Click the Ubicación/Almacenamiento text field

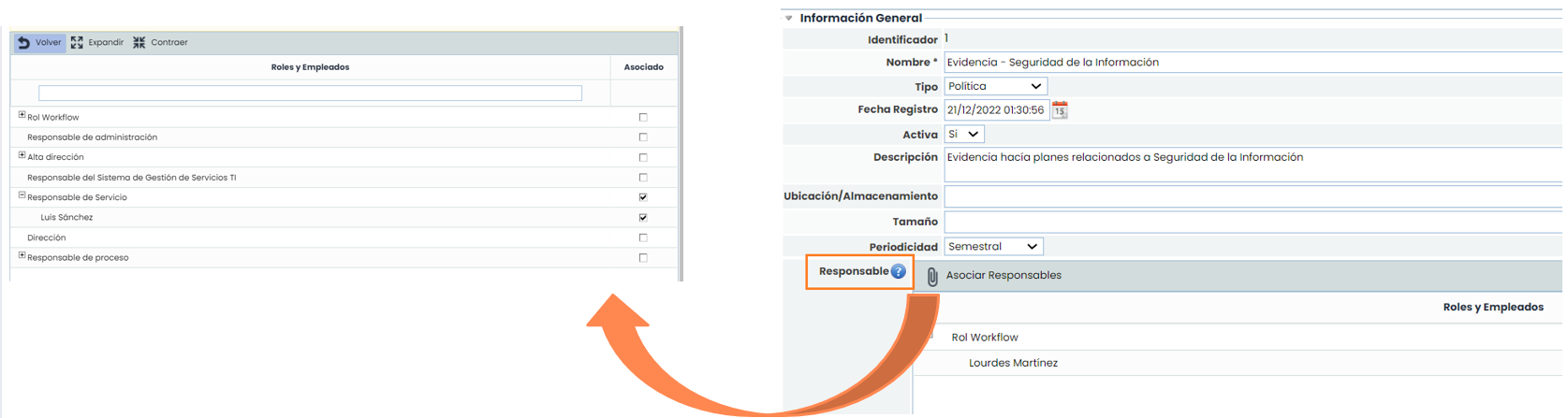(1252, 196)
